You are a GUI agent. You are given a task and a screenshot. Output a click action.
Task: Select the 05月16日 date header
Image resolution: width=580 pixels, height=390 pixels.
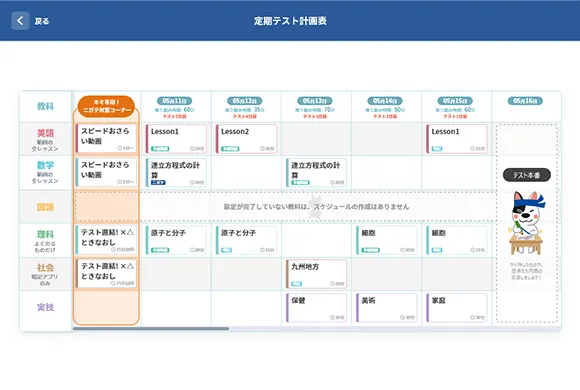pos(525,101)
